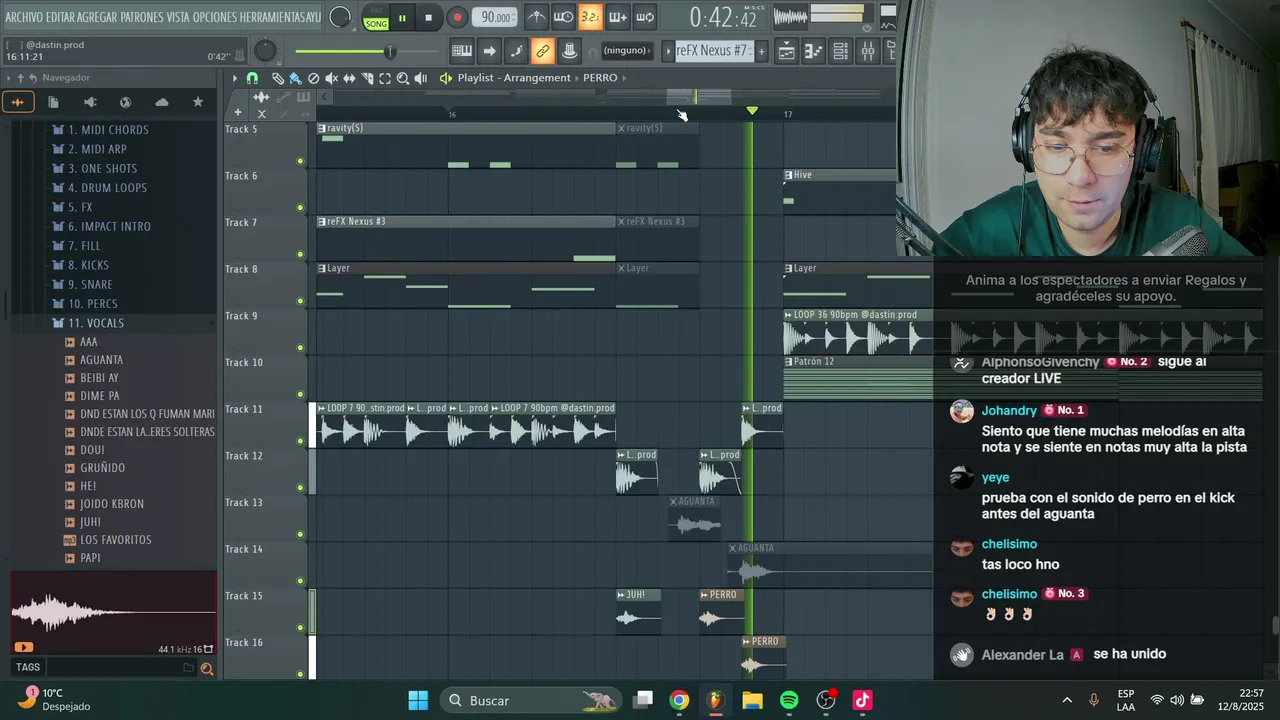The height and width of the screenshot is (720, 1280).
Task: Click the master pitch knob
Action: point(265,51)
